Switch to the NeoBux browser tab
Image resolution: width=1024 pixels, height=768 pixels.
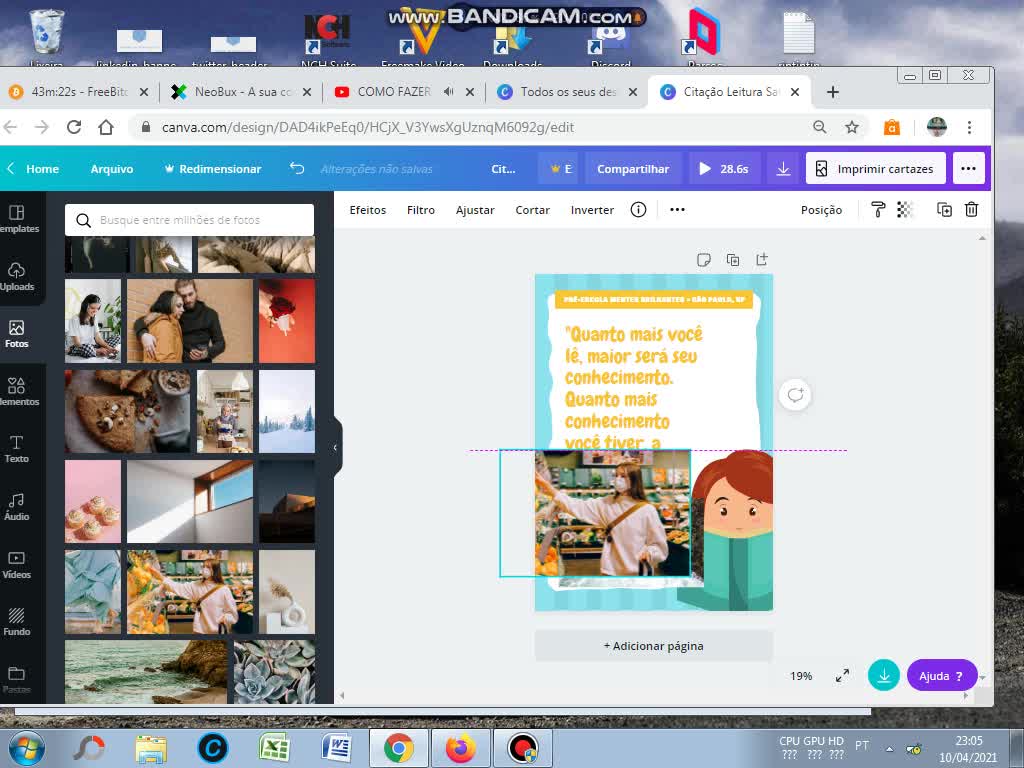[240, 92]
